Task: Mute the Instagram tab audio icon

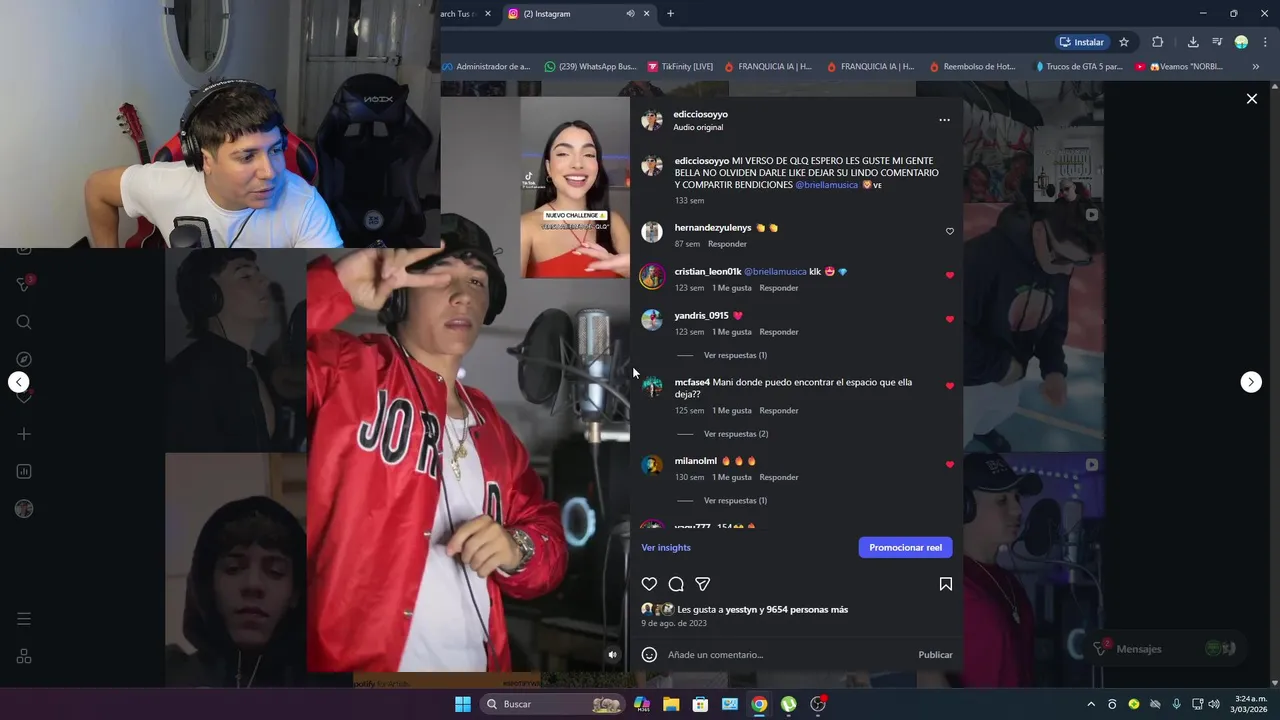Action: click(630, 14)
